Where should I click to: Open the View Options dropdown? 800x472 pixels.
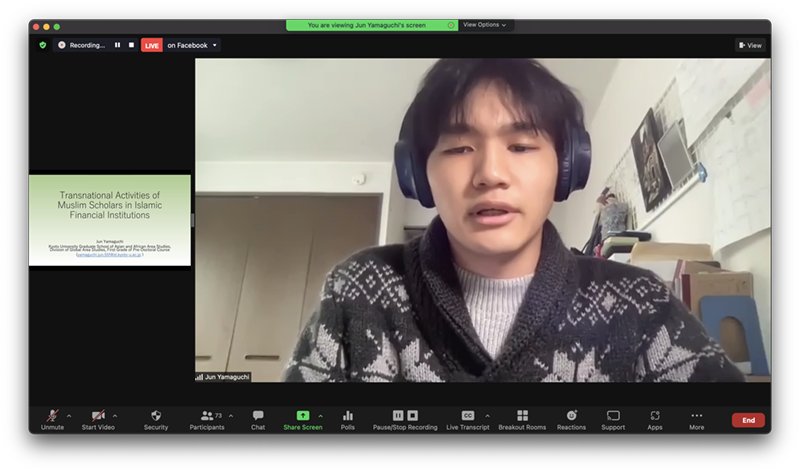coord(484,25)
